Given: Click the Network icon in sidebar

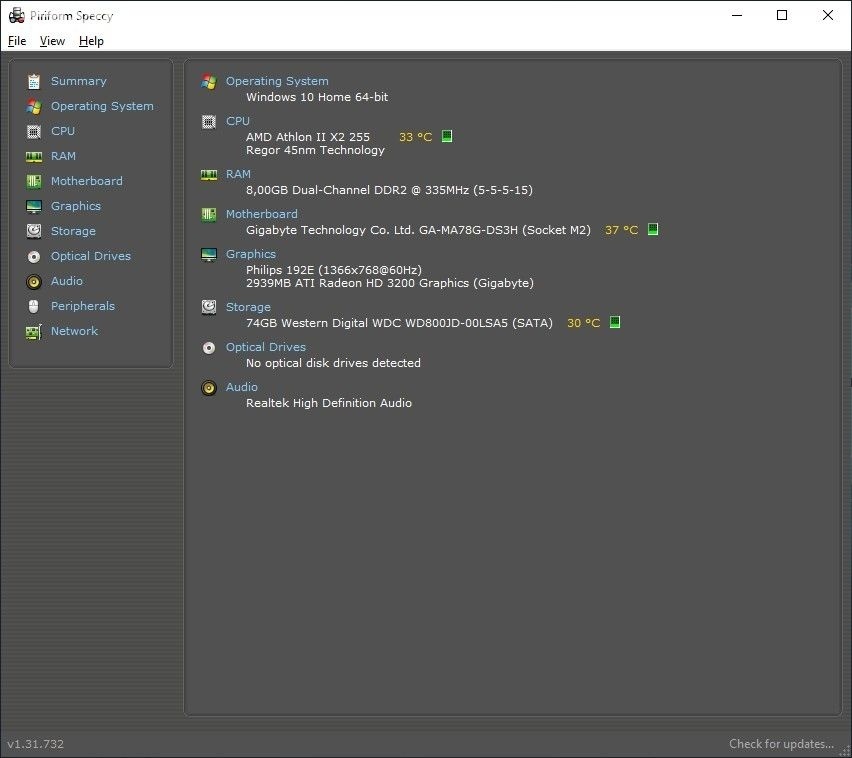Looking at the screenshot, I should (34, 331).
